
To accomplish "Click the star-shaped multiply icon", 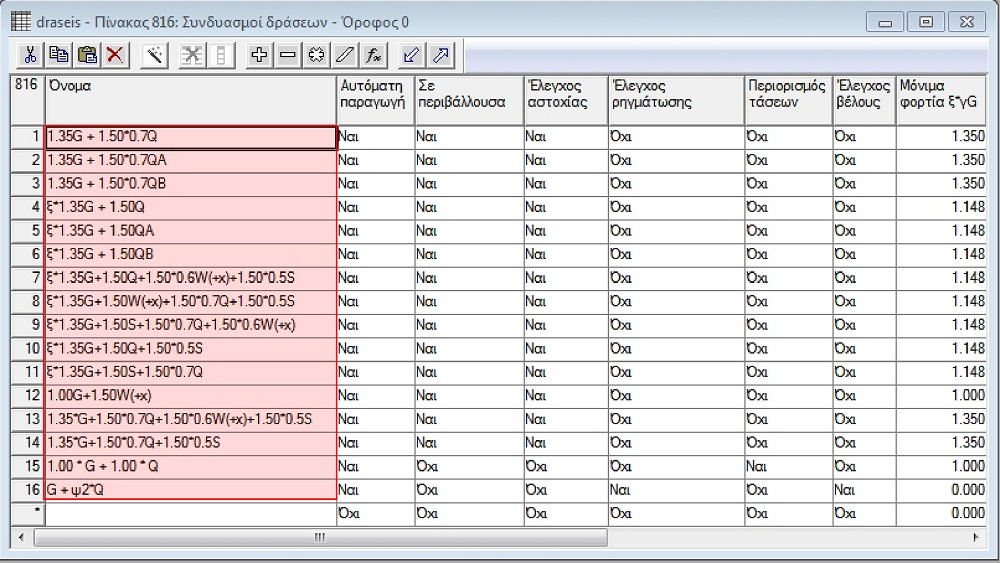I will (316, 55).
